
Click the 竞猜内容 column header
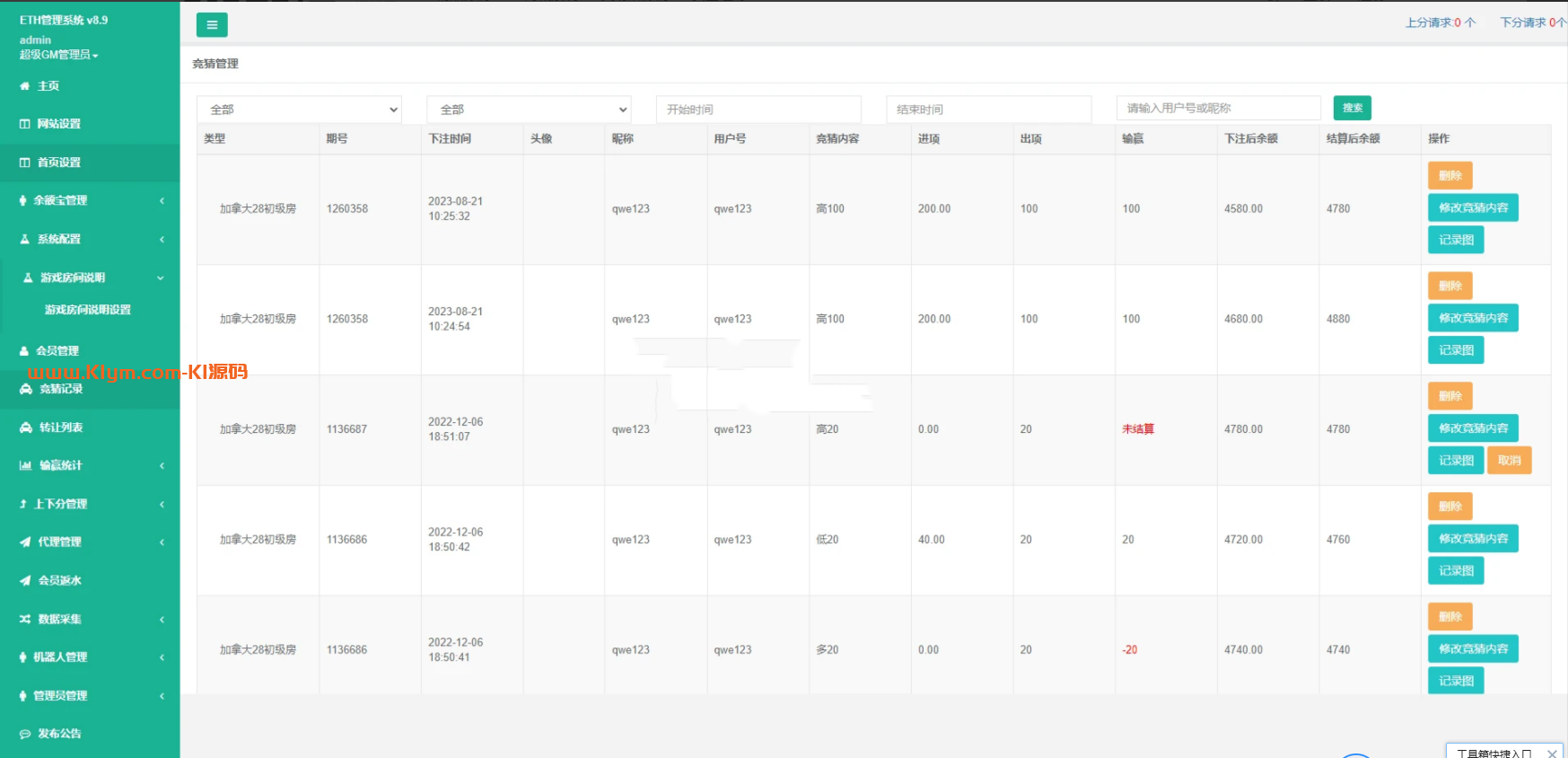coord(837,139)
